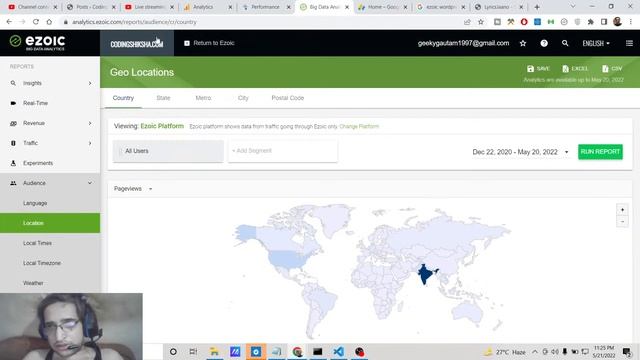Collapse the Audience sidebar section
Viewport: 640px width, 360px height.
pos(50,183)
